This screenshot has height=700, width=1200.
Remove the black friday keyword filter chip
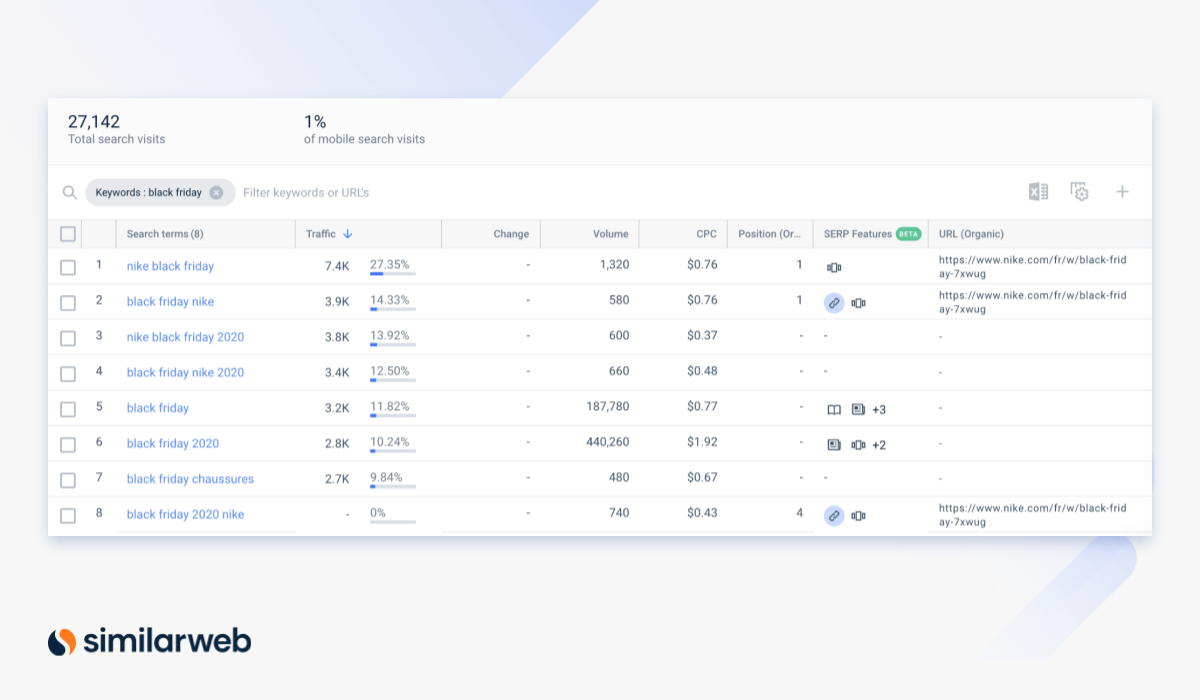tap(216, 193)
